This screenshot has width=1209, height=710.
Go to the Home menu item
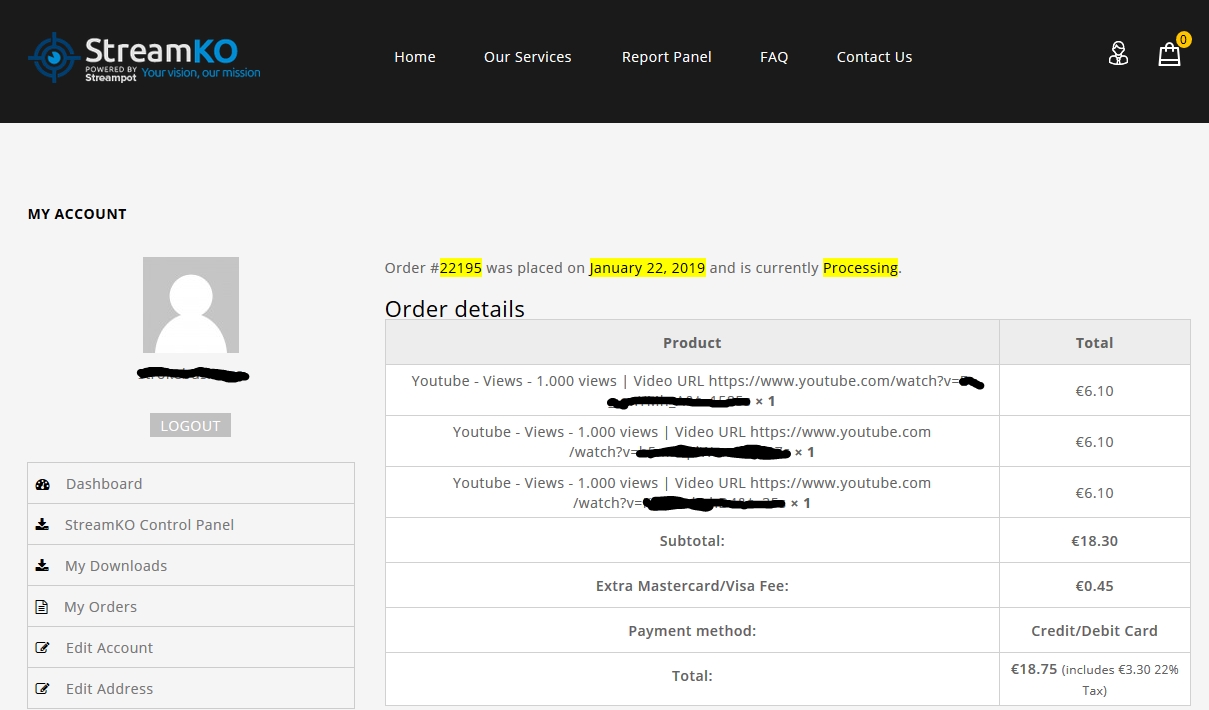[x=414, y=57]
